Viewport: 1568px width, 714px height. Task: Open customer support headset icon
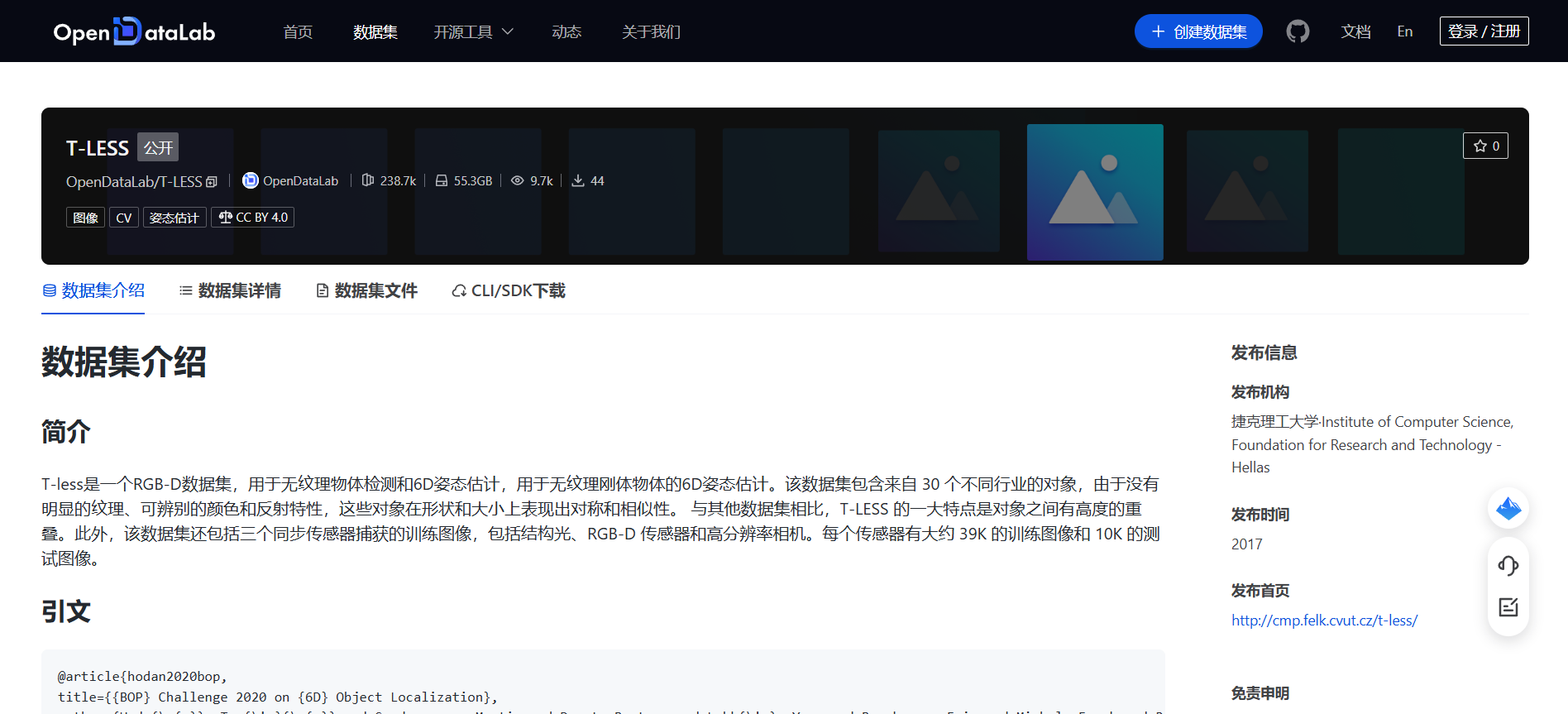click(x=1508, y=566)
